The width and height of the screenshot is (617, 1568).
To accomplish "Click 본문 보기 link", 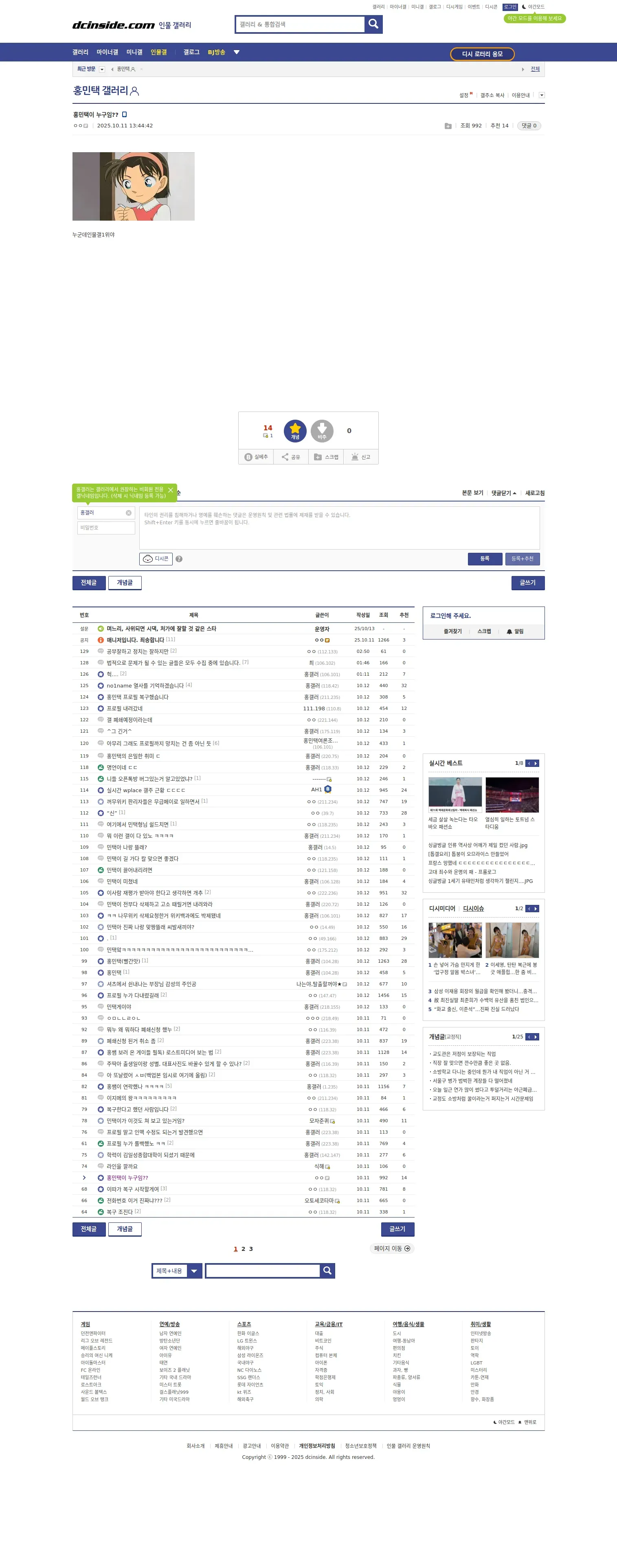I will pyautogui.click(x=472, y=493).
